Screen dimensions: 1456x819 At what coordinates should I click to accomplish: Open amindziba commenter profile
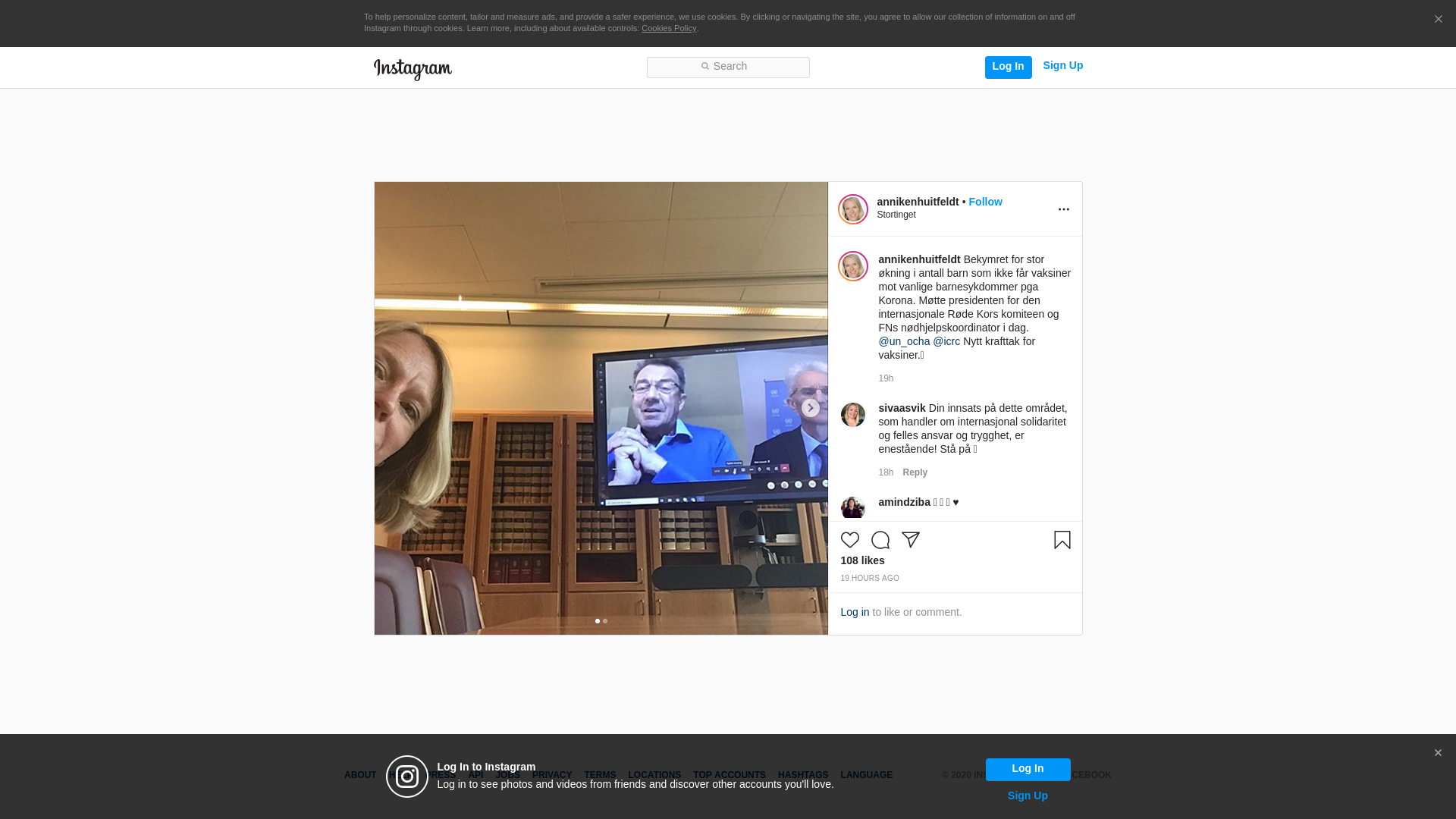point(904,502)
